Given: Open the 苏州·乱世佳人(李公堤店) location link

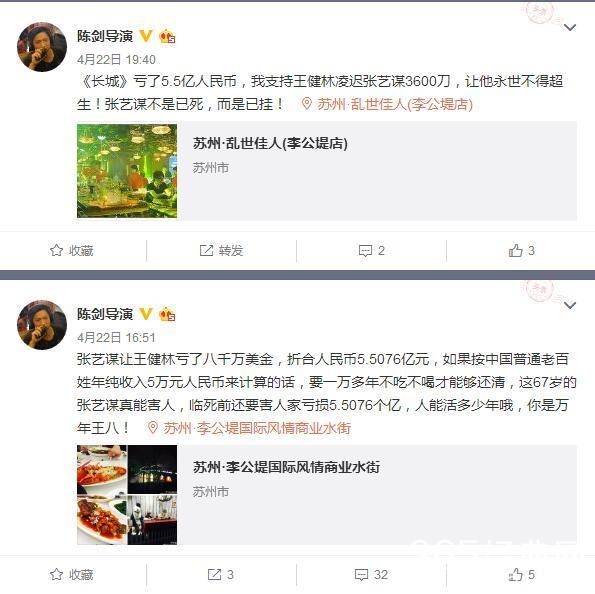Looking at the screenshot, I should (x=387, y=104).
